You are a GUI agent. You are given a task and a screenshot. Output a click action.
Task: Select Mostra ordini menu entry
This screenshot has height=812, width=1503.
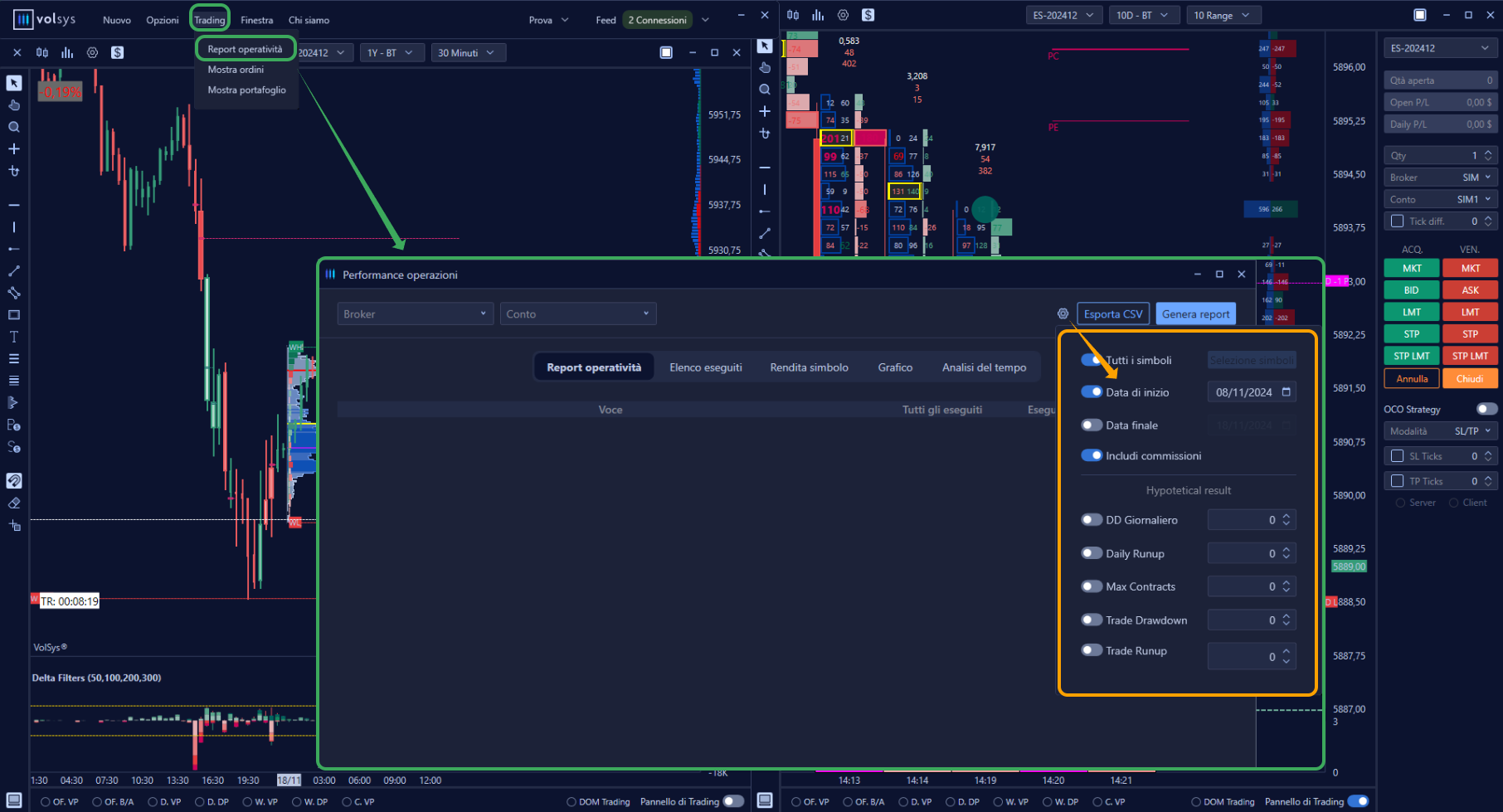tap(236, 70)
